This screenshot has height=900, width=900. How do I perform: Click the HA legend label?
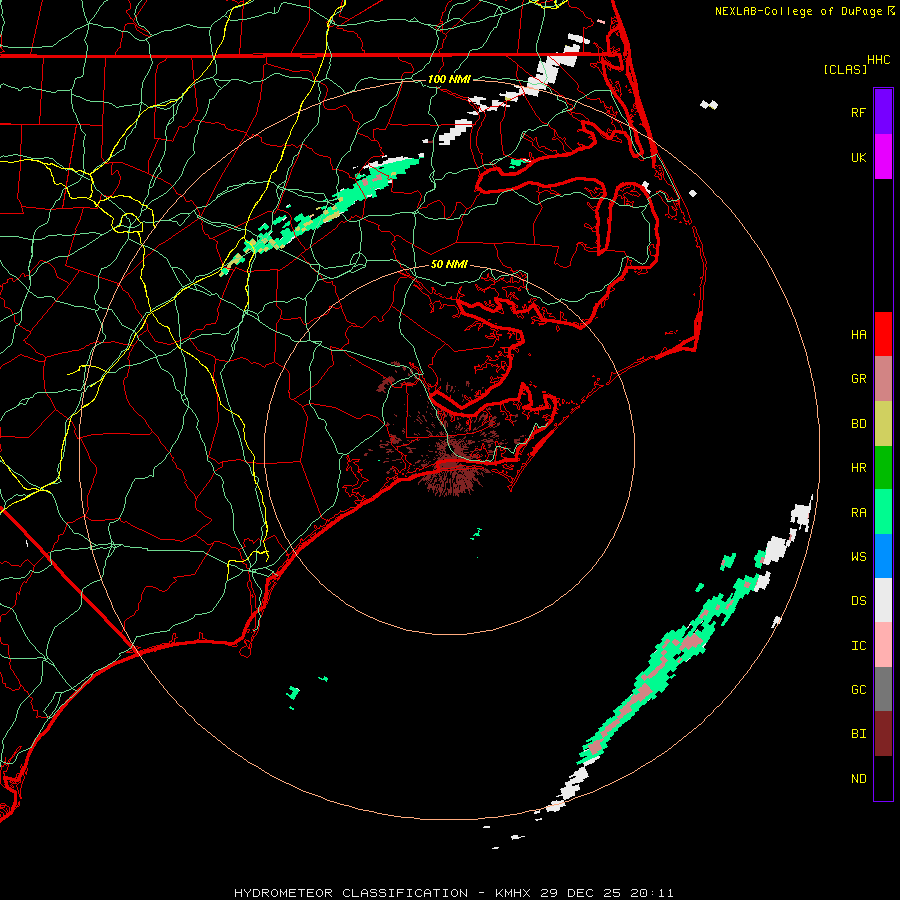[858, 334]
